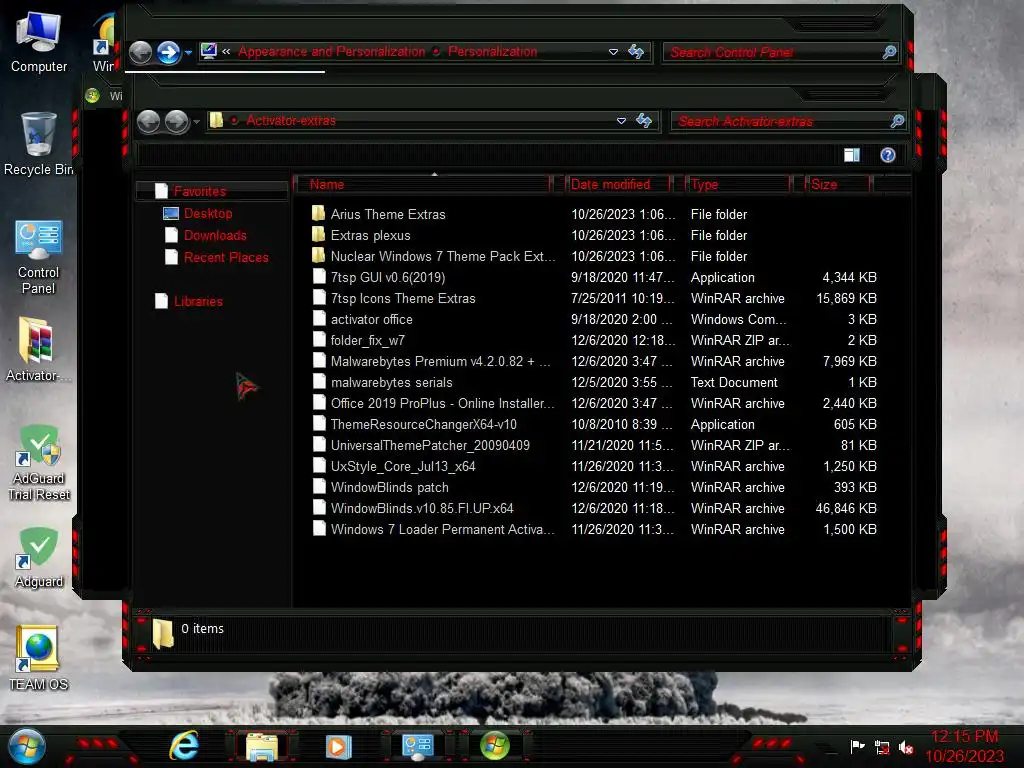
Task: Open Computer desktop icon
Action: click(39, 42)
